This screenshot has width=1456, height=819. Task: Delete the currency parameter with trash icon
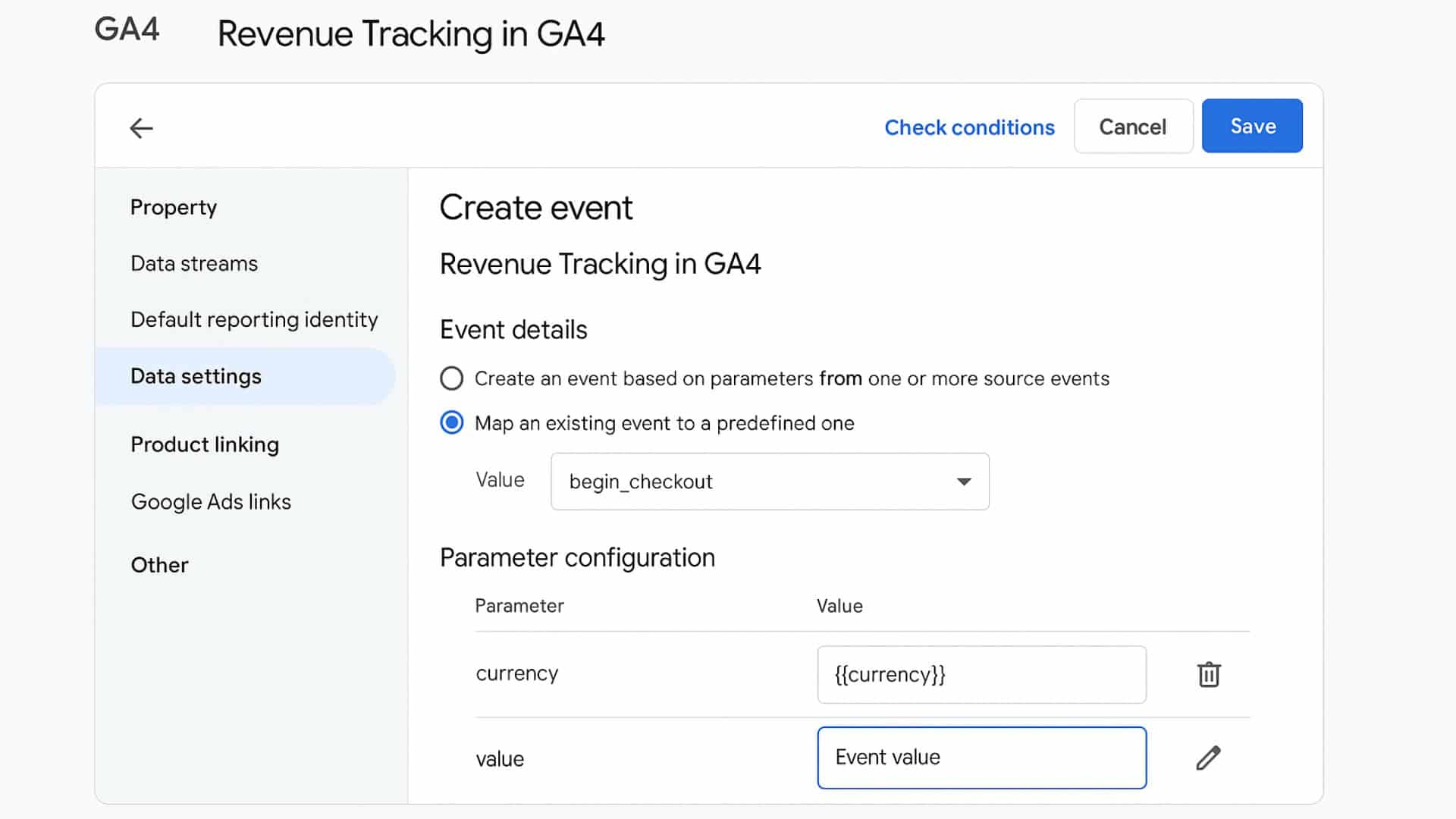(1209, 674)
